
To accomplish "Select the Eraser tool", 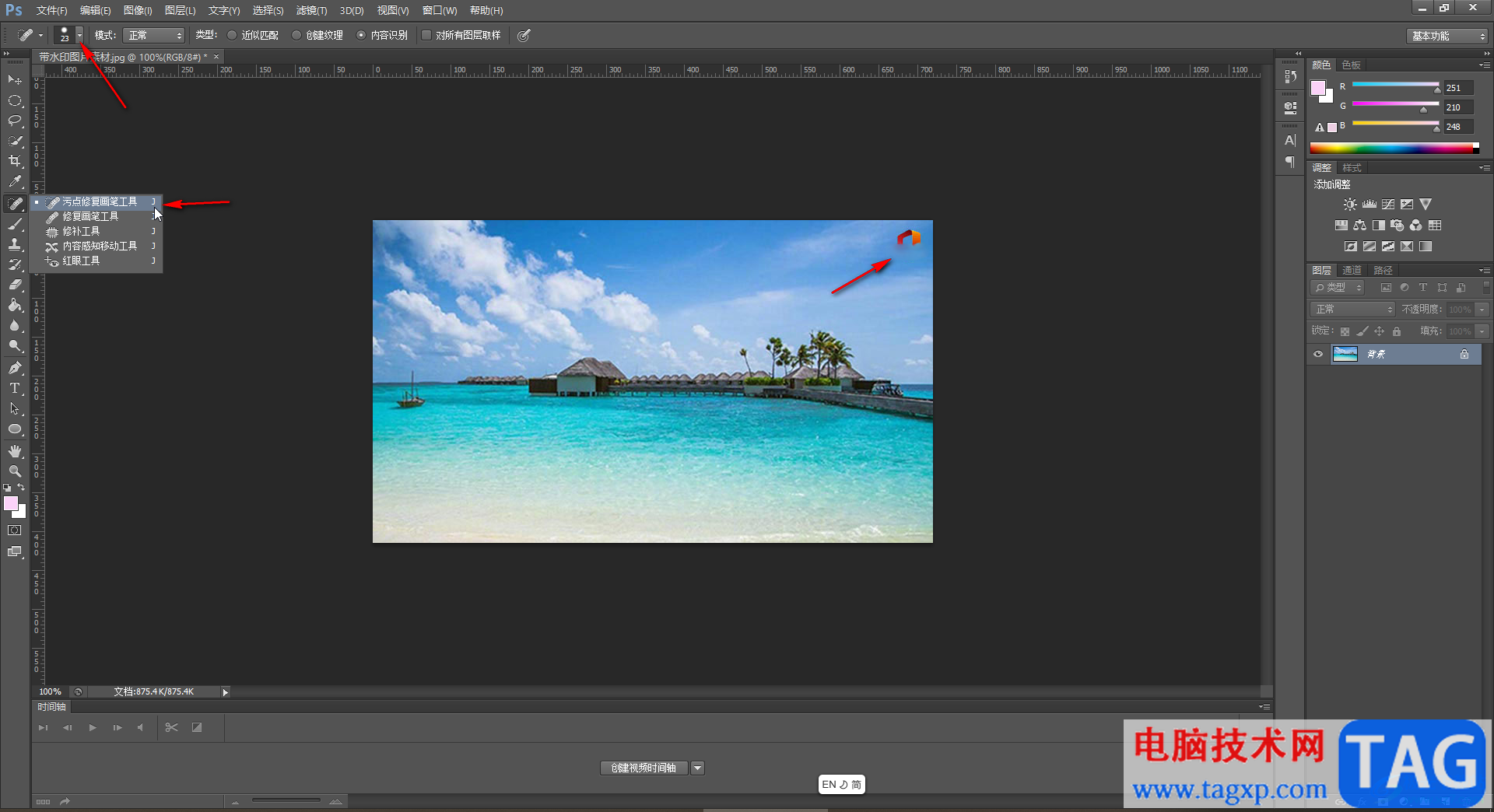I will (x=15, y=285).
